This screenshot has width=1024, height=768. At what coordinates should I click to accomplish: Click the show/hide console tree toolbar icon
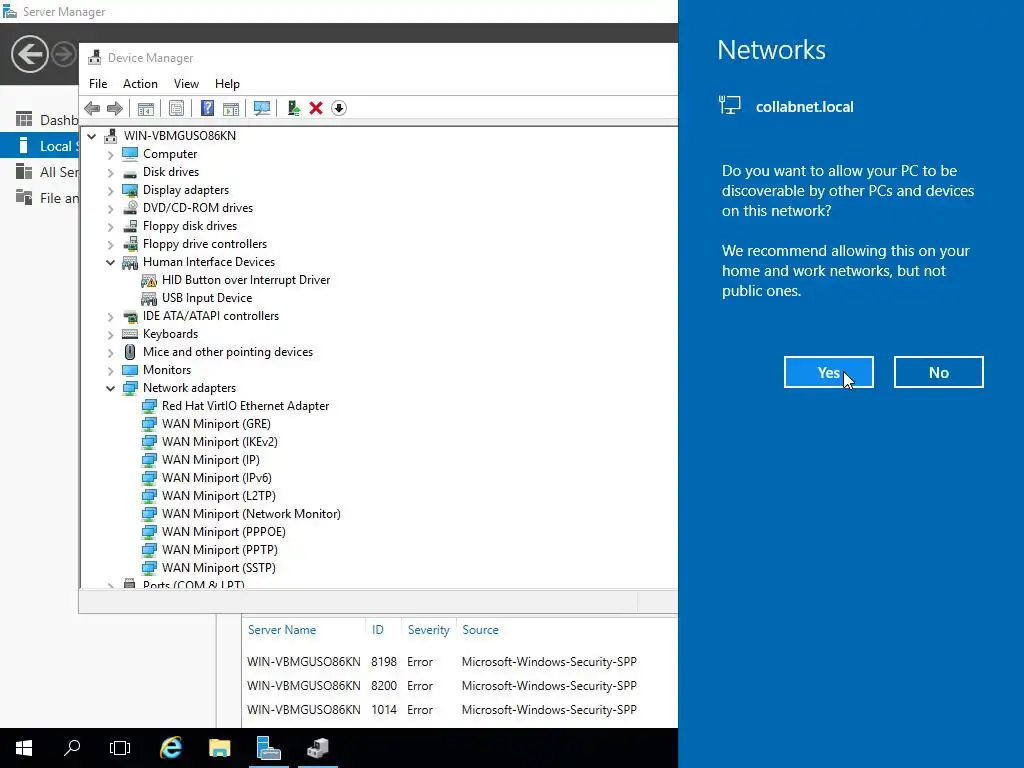click(x=146, y=108)
